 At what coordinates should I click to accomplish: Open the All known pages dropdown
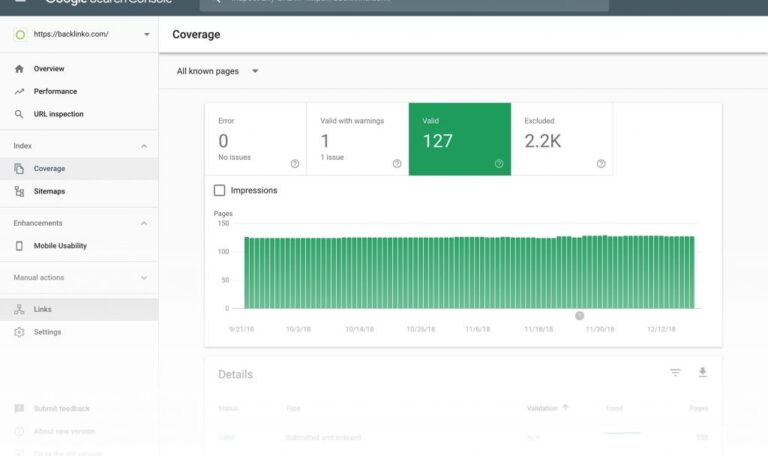[x=217, y=71]
